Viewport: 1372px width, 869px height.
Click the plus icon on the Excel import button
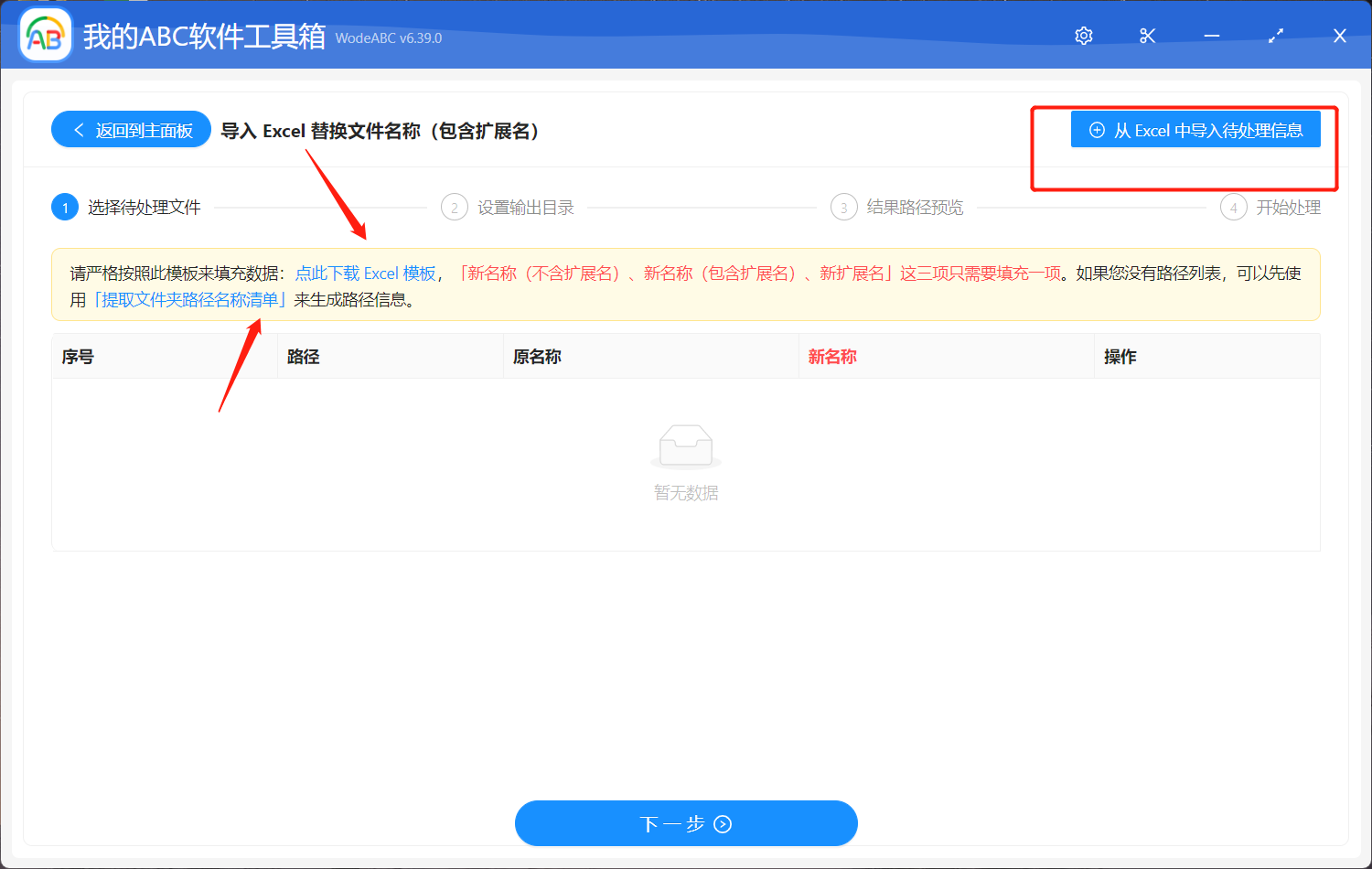1097,129
